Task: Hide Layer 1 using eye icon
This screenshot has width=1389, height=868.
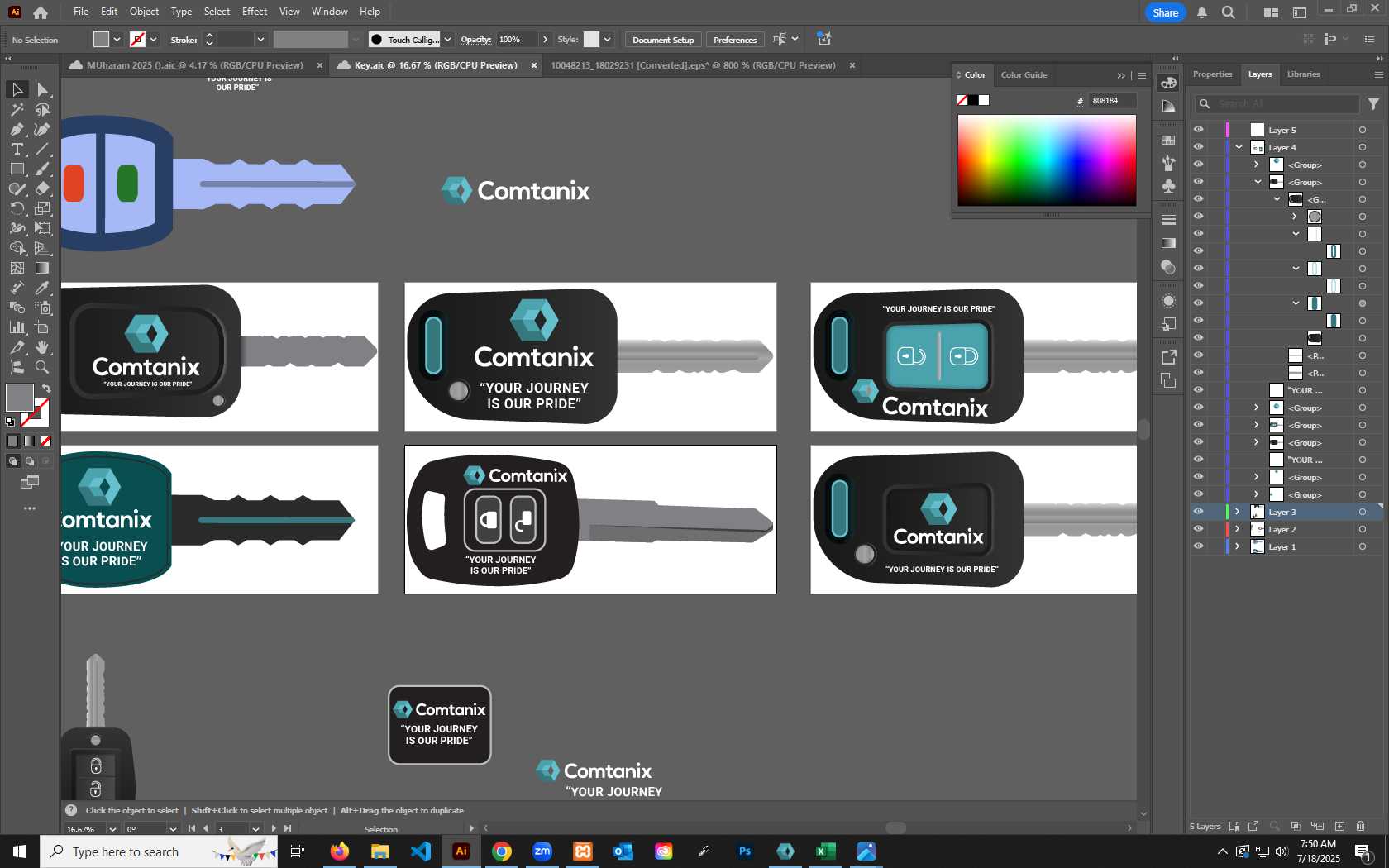Action: [1198, 546]
